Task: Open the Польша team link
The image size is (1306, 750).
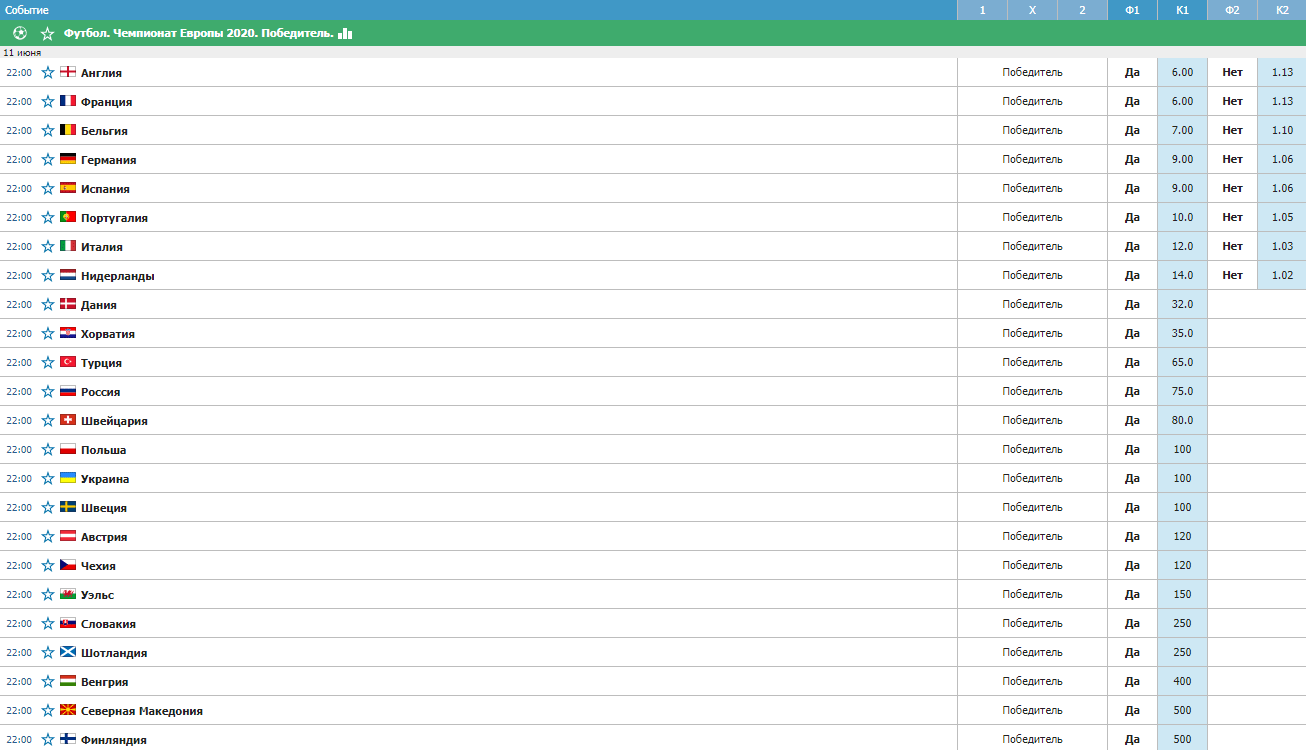Action: [x=104, y=450]
